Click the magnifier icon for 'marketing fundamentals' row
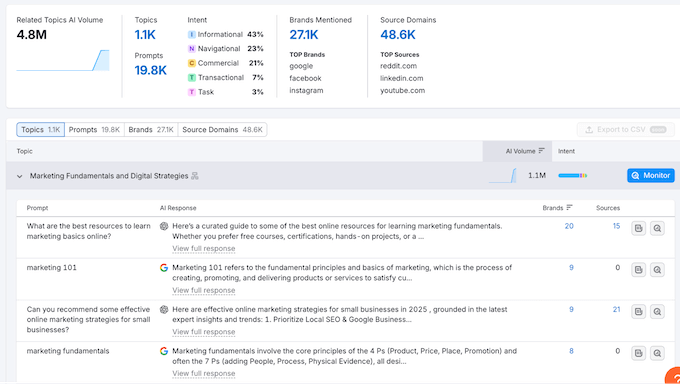Viewport: 680px width, 384px height. (657, 353)
